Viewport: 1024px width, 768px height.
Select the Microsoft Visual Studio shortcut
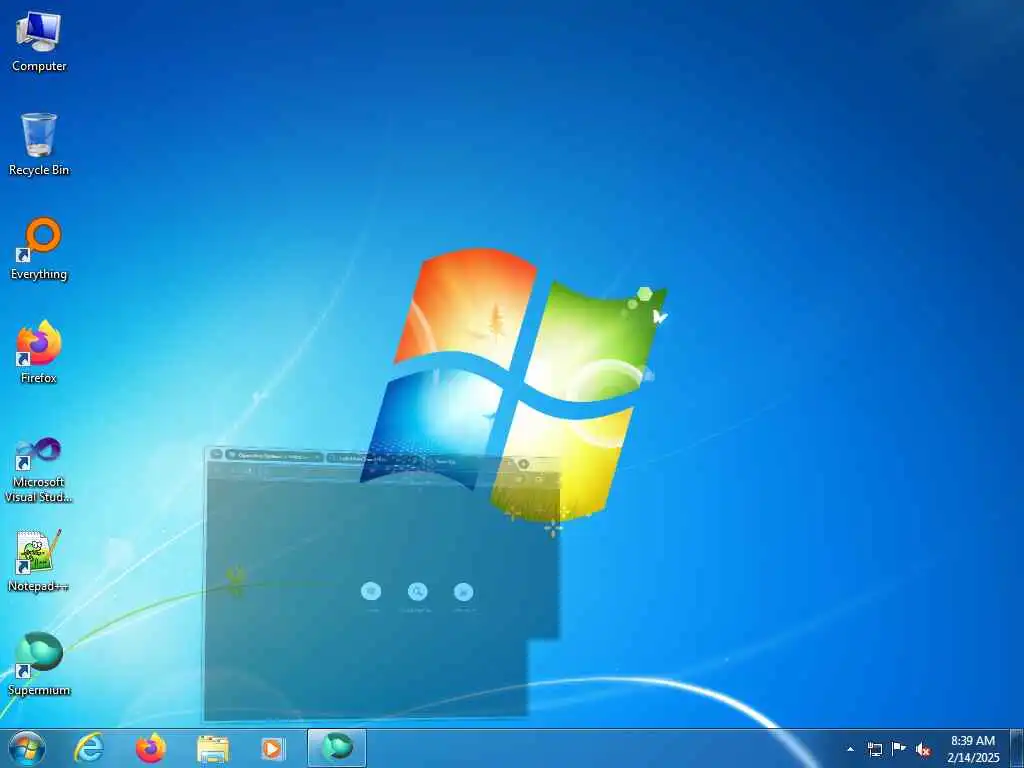pos(39,470)
